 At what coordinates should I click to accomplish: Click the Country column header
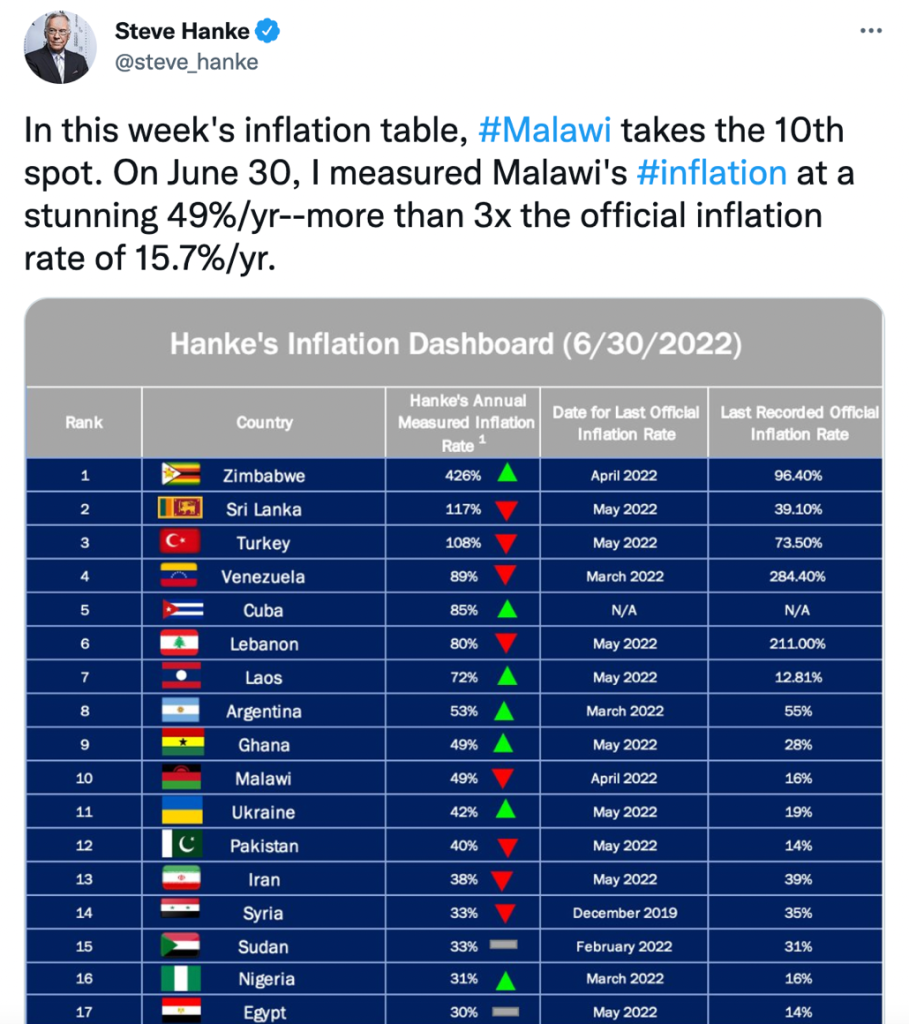coord(264,423)
